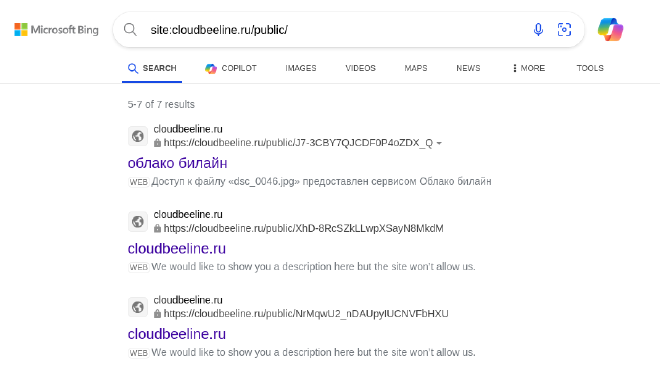Click site name above NrMqwU2 URL
The height and width of the screenshot is (376, 660).
tap(188, 300)
